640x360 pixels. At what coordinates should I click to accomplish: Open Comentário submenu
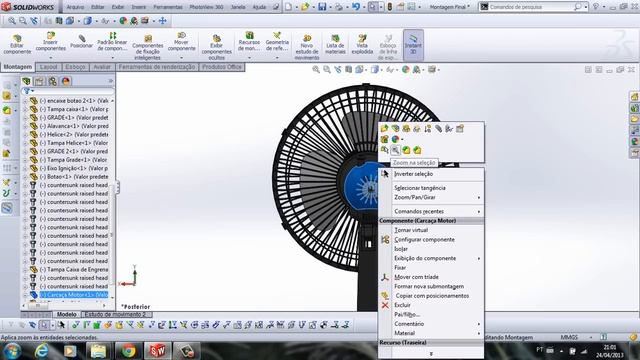tap(431, 324)
